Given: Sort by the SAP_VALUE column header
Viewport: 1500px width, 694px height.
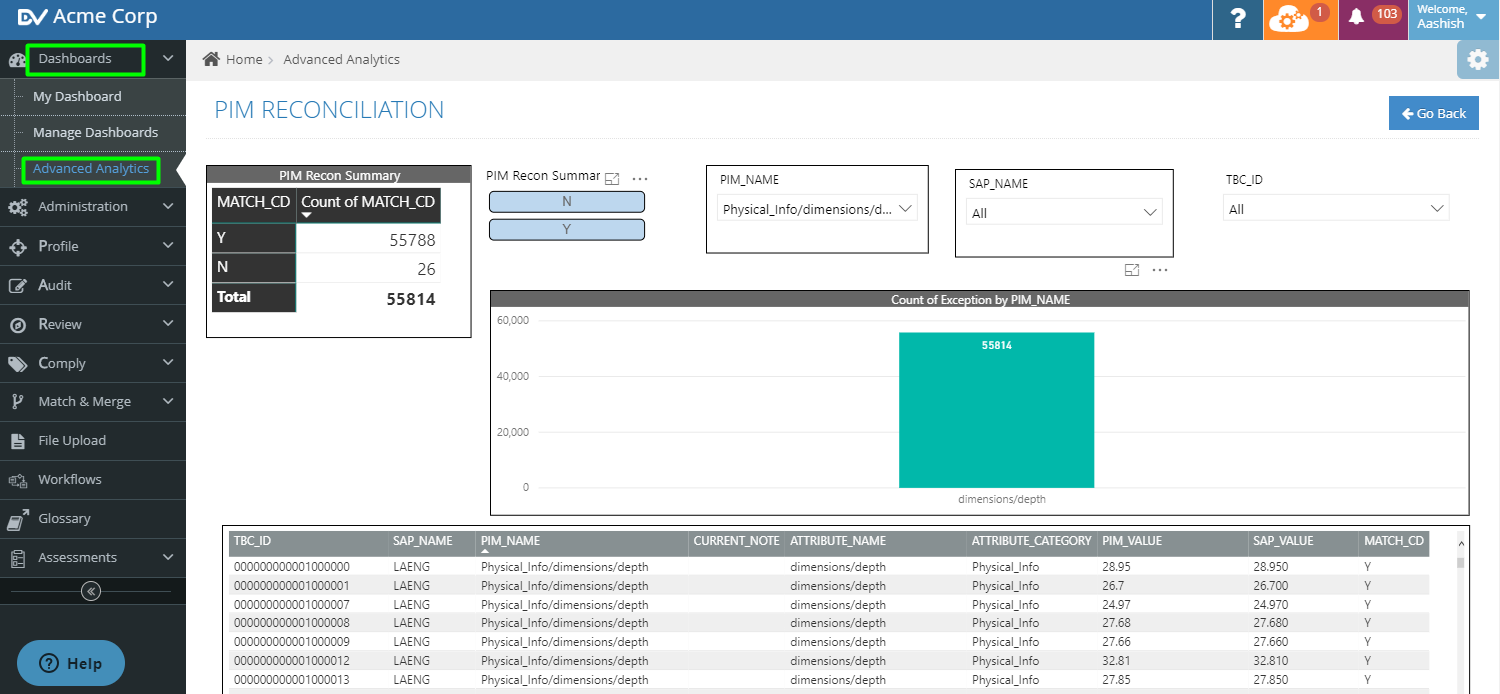Looking at the screenshot, I should click(1283, 541).
